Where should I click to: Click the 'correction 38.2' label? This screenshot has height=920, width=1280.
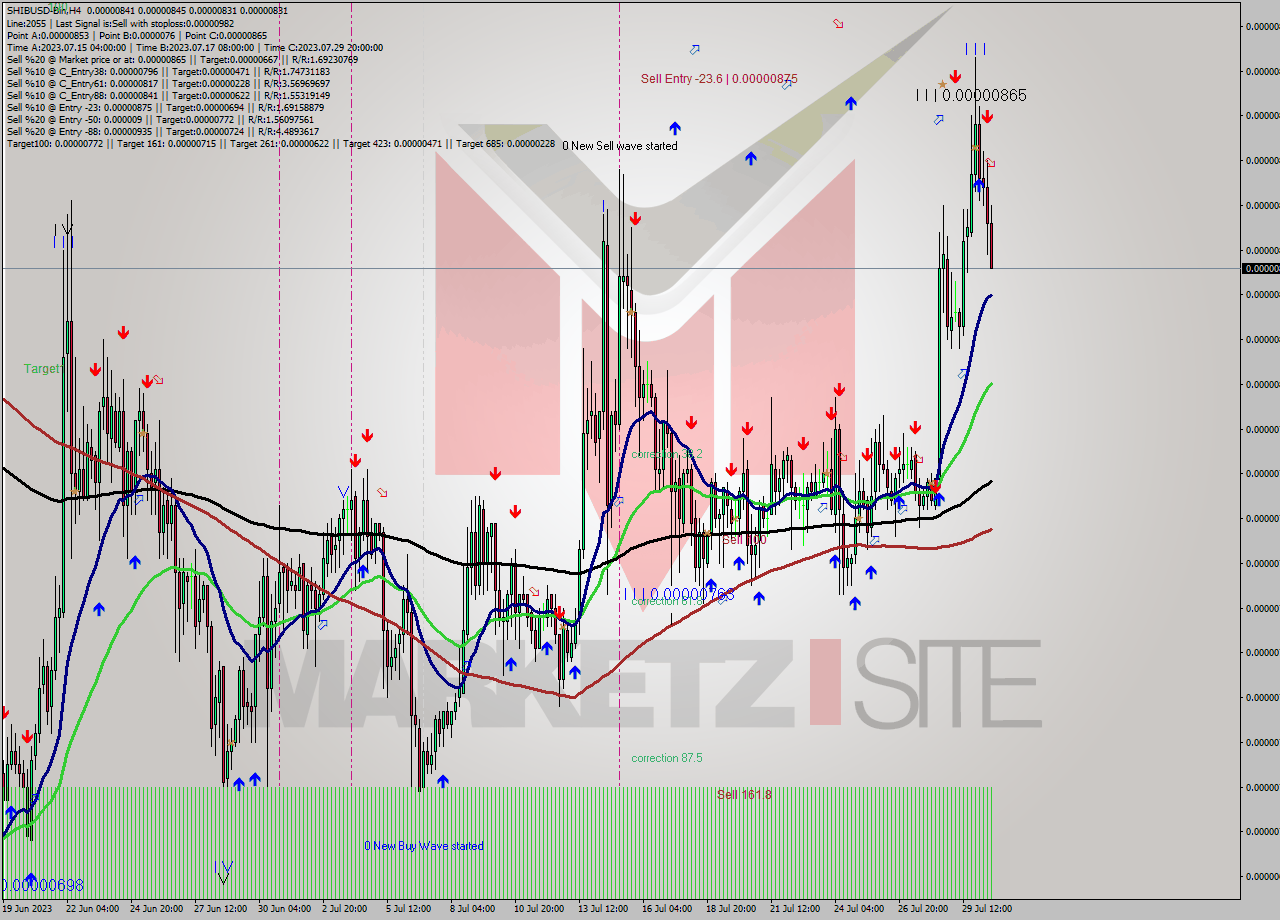point(667,454)
